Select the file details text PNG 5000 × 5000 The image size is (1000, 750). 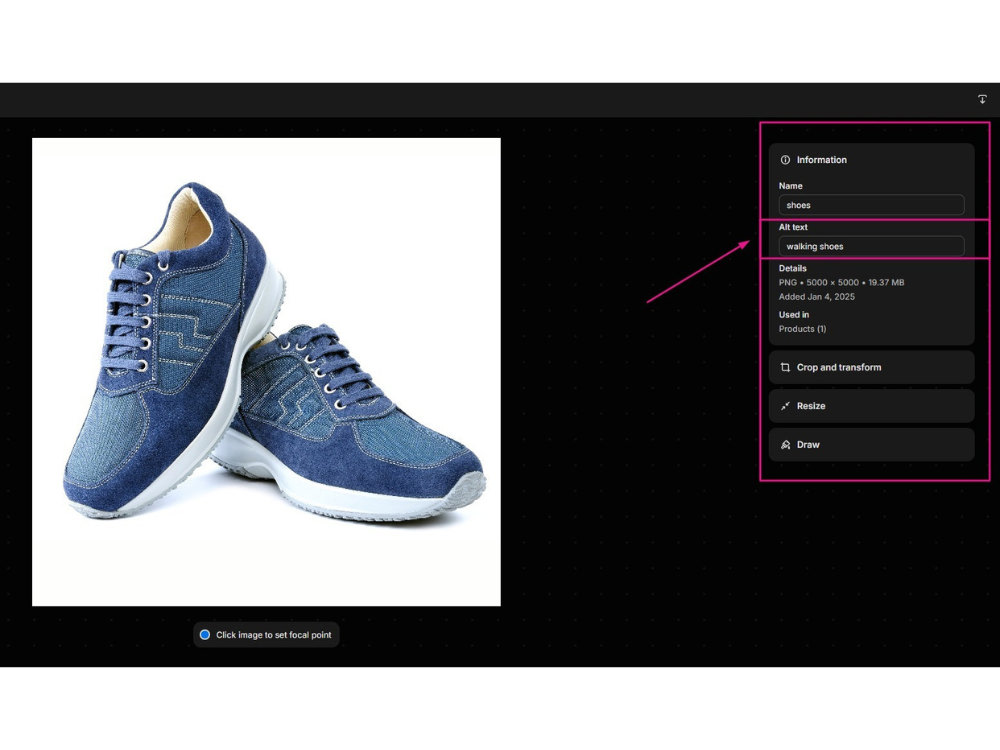click(x=841, y=283)
